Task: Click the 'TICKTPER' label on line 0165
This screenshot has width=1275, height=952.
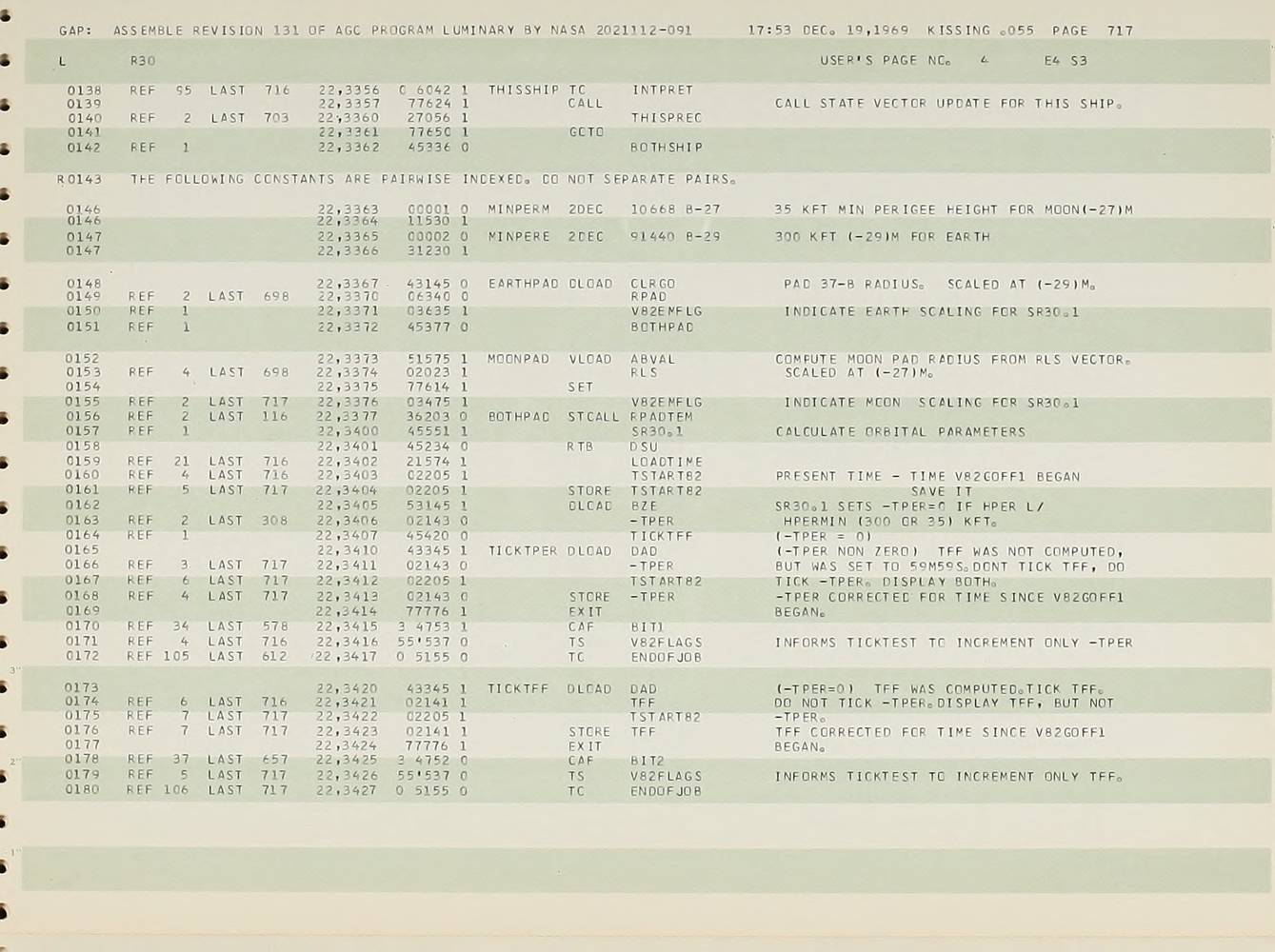Action: (523, 551)
